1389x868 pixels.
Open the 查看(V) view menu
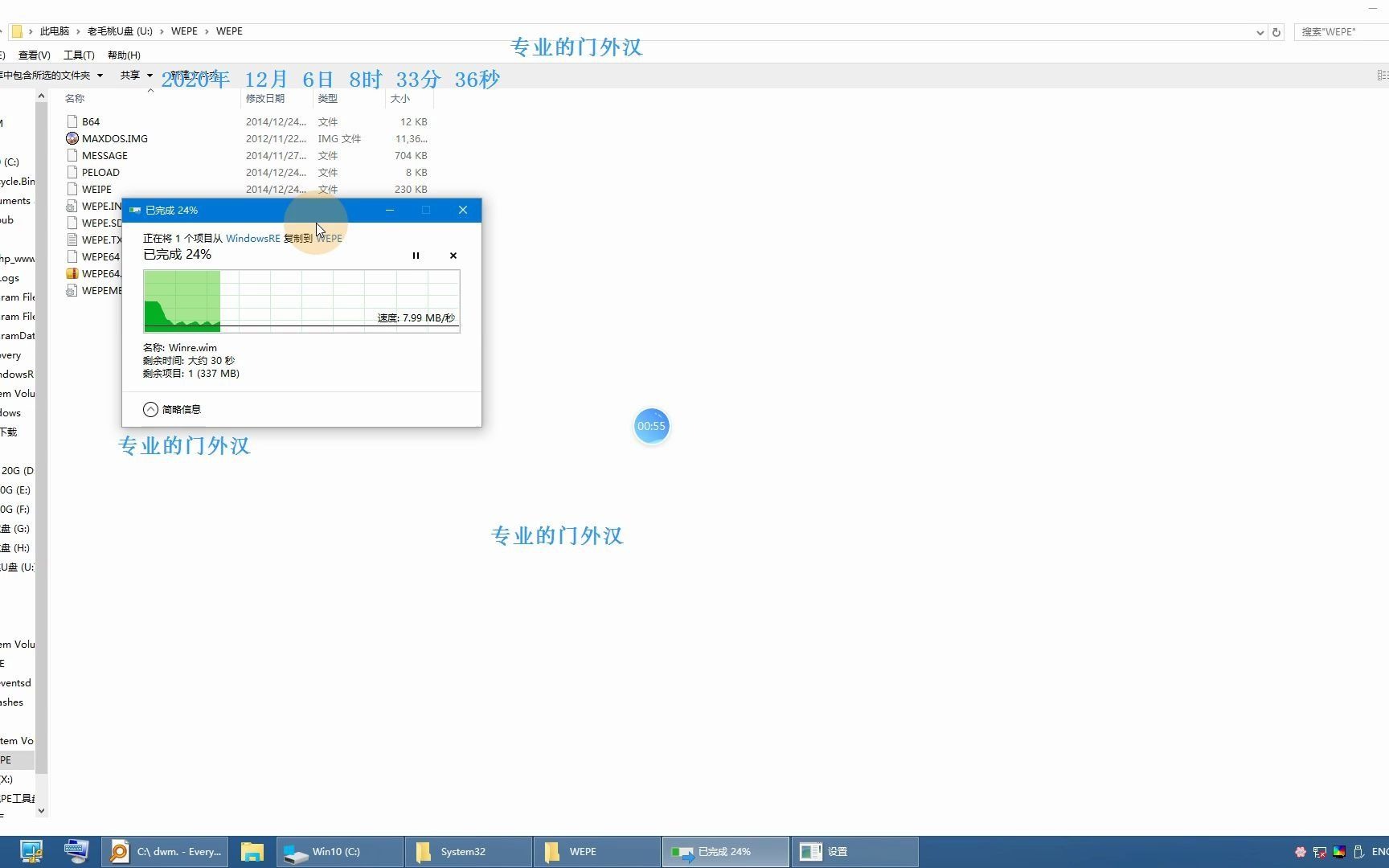34,55
